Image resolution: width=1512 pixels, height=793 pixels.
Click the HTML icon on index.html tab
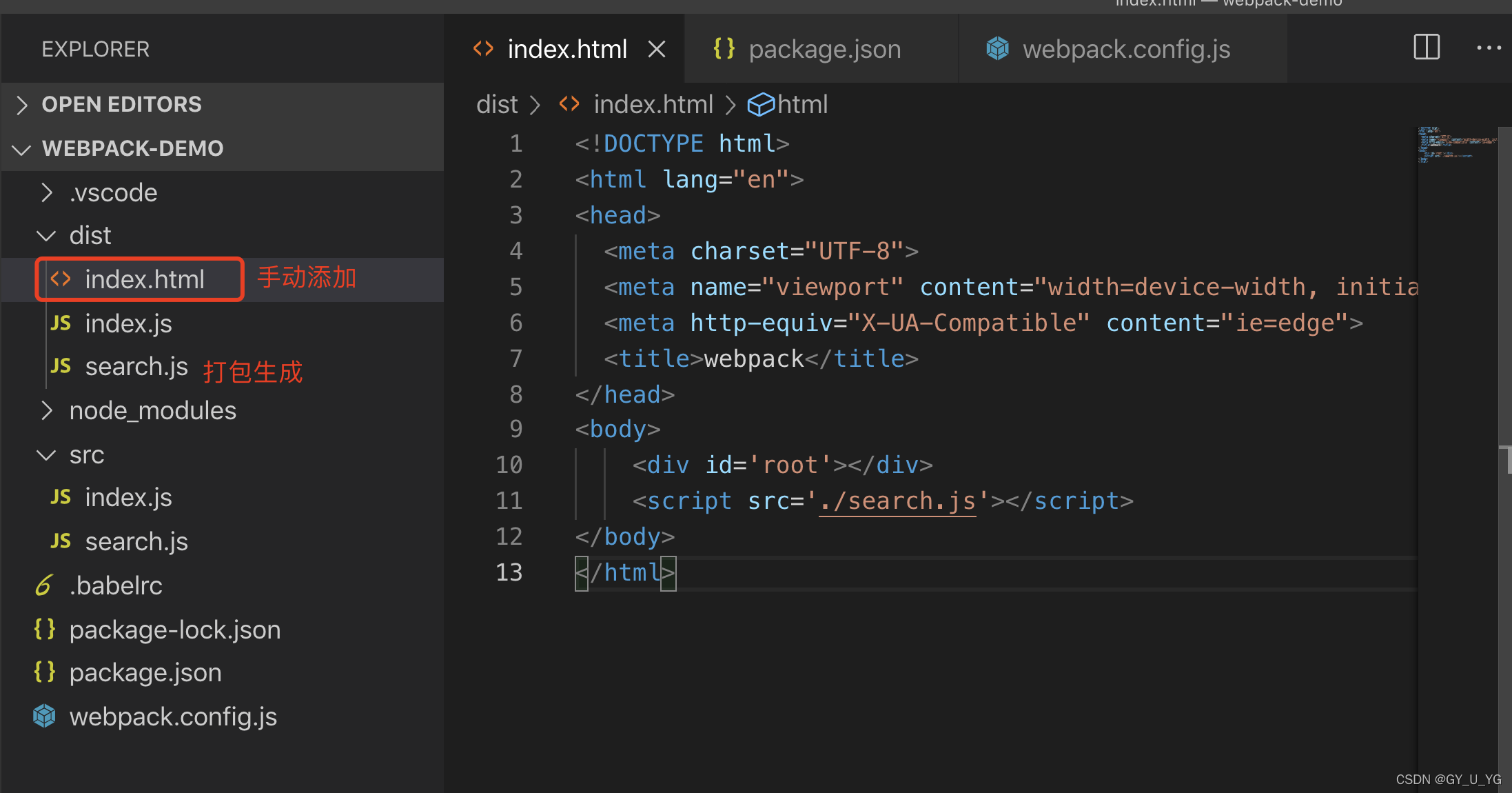click(x=483, y=49)
